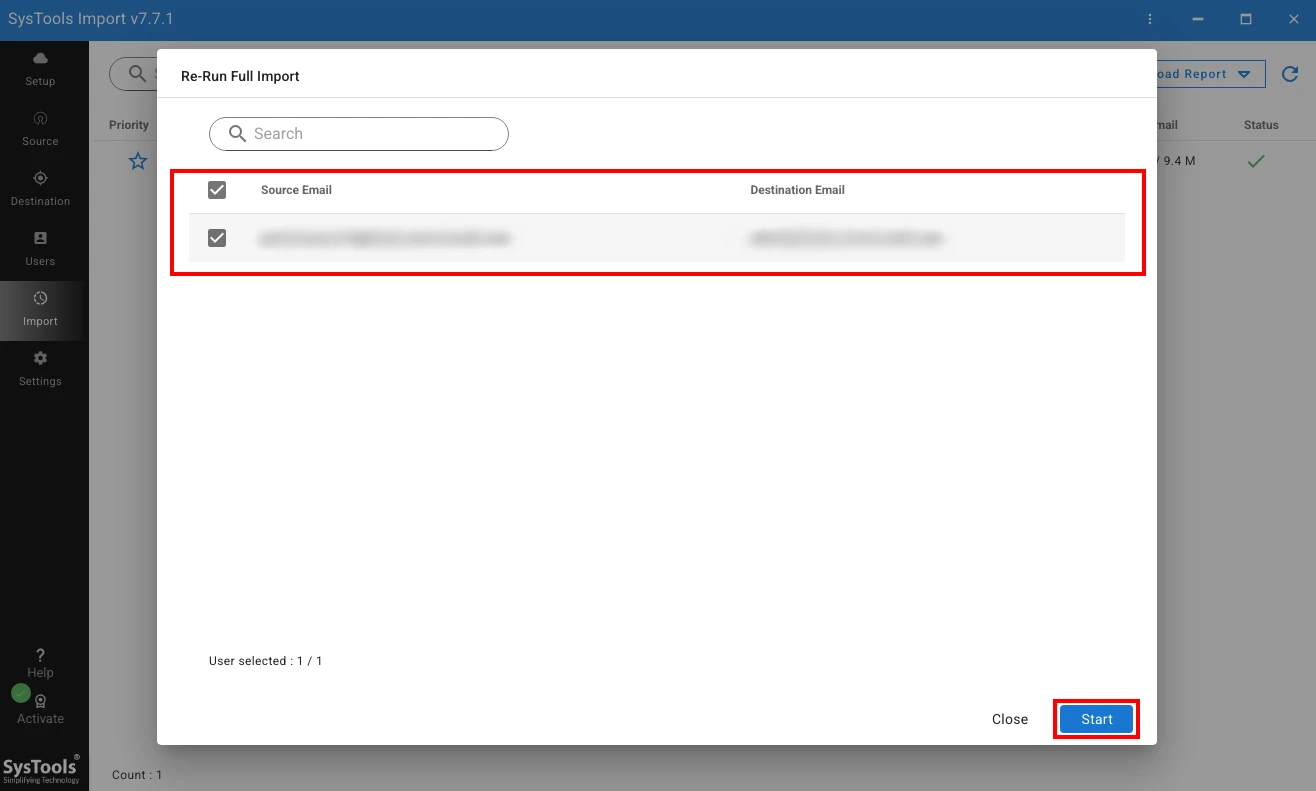Image resolution: width=1316 pixels, height=791 pixels.
Task: Click Close in the Re-Run dialog
Action: [1010, 719]
